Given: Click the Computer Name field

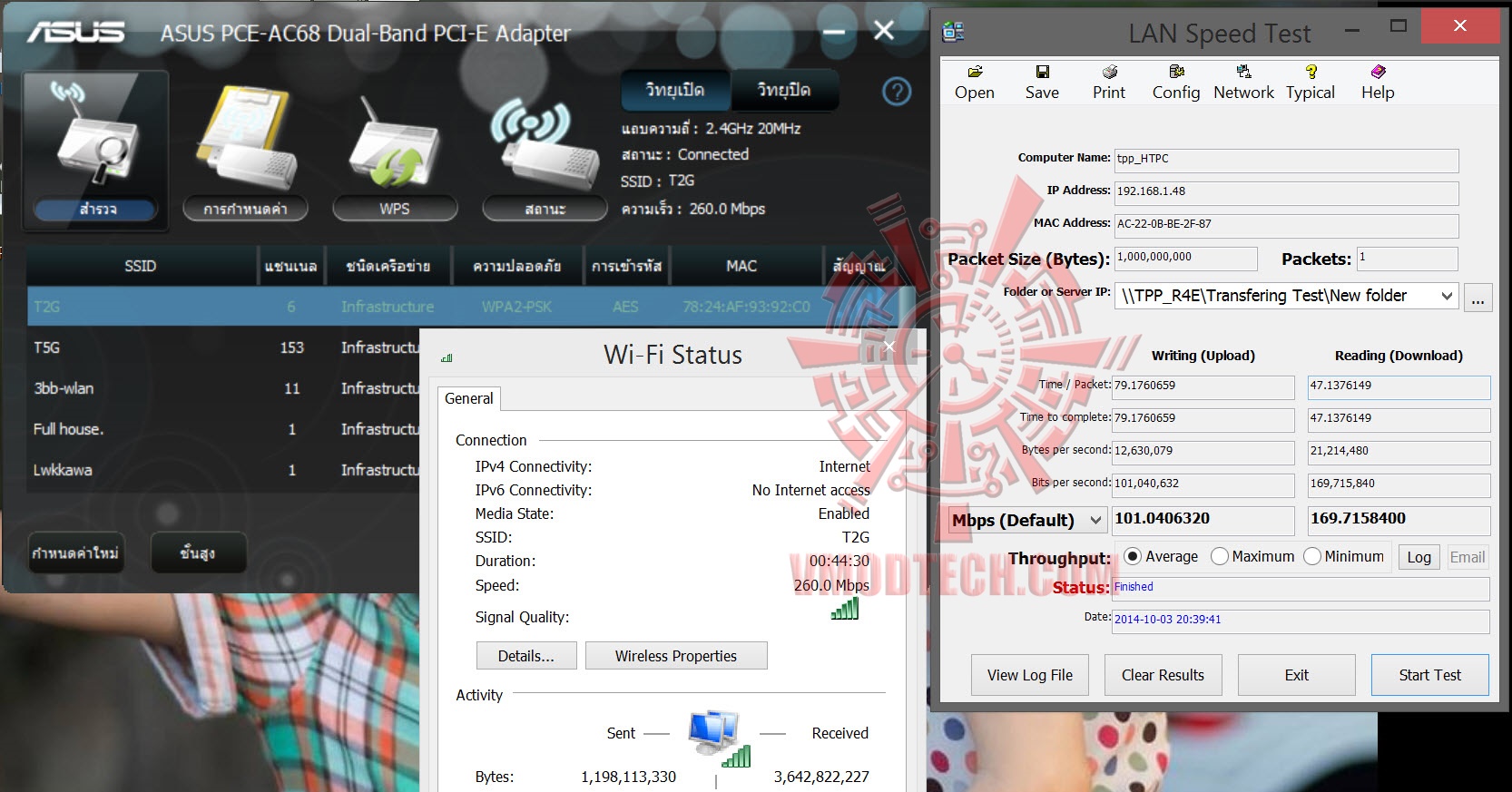Looking at the screenshot, I should [1286, 160].
